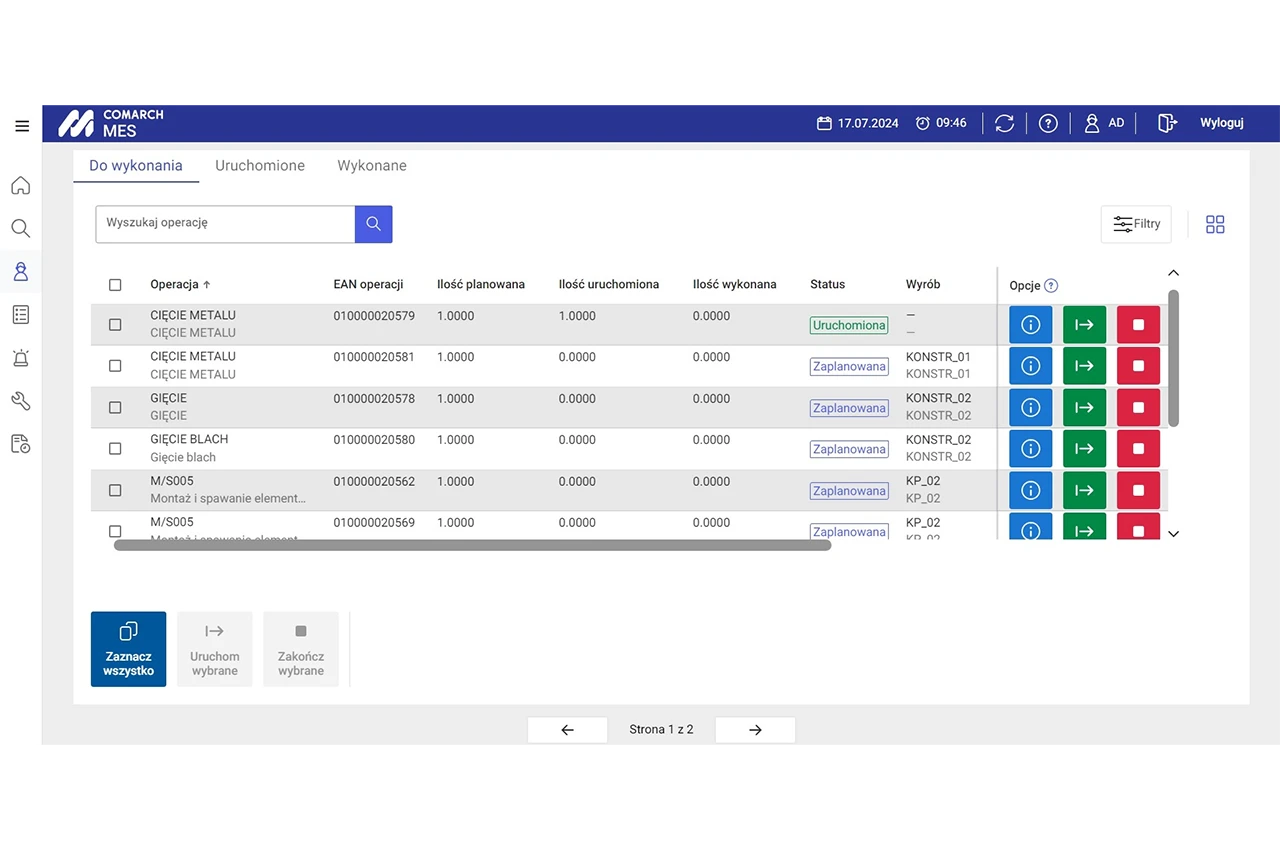Click the vertical table scrollbar
Screen dimensions: 1280x850
(1174, 358)
